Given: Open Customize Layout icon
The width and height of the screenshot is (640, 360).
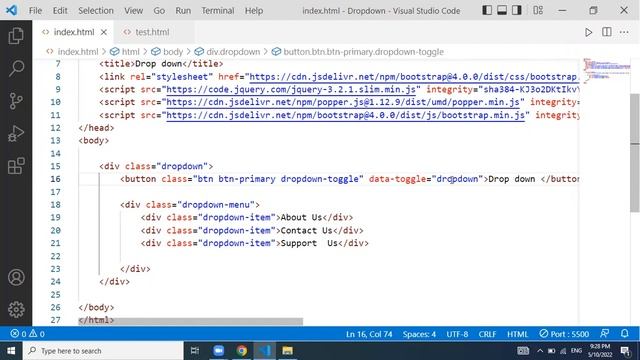Looking at the screenshot, I should (538, 10).
